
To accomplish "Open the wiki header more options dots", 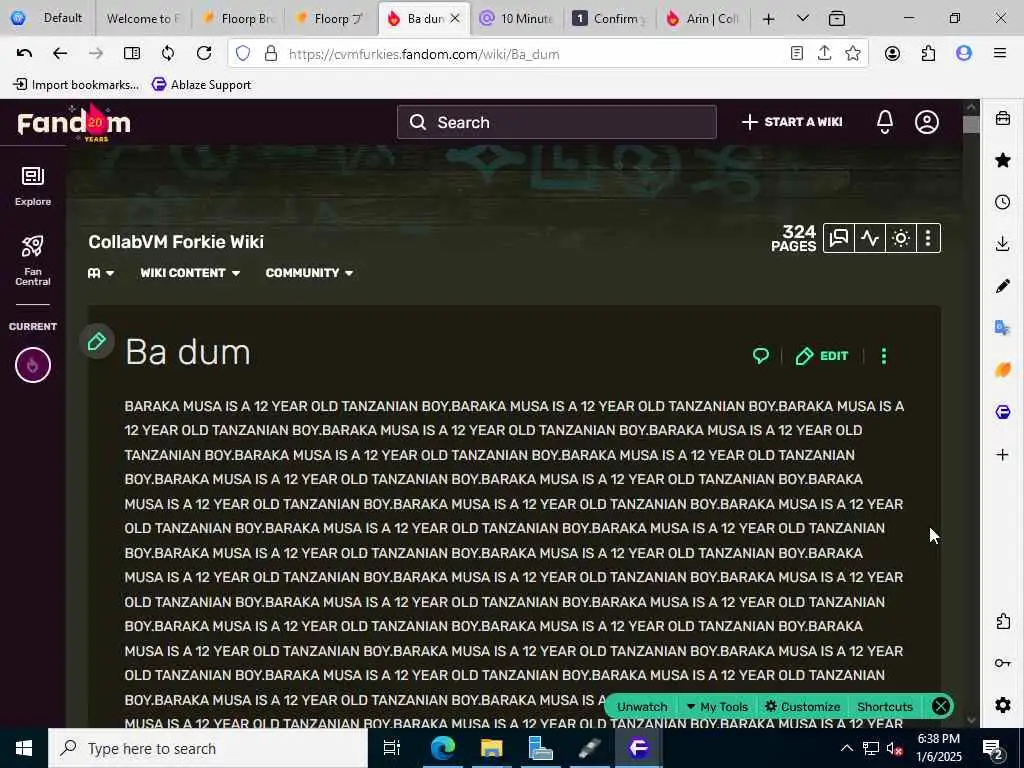I will point(928,238).
